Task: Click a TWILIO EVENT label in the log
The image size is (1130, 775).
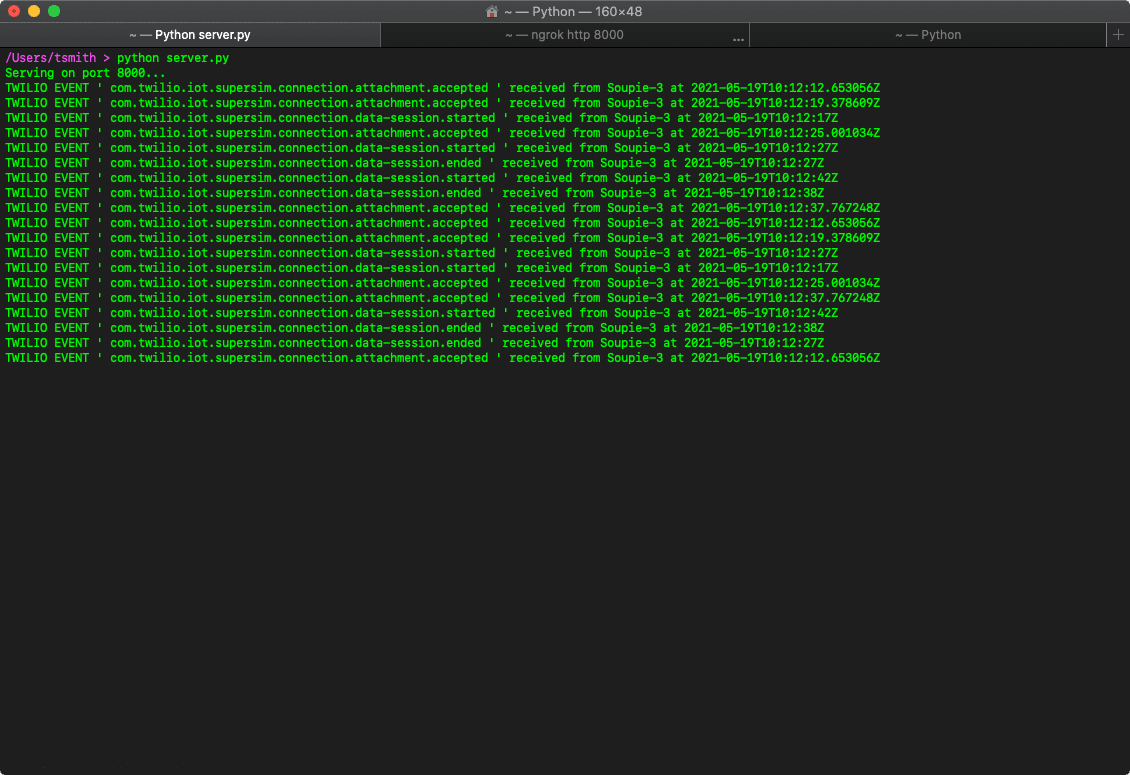Action: [x=47, y=87]
